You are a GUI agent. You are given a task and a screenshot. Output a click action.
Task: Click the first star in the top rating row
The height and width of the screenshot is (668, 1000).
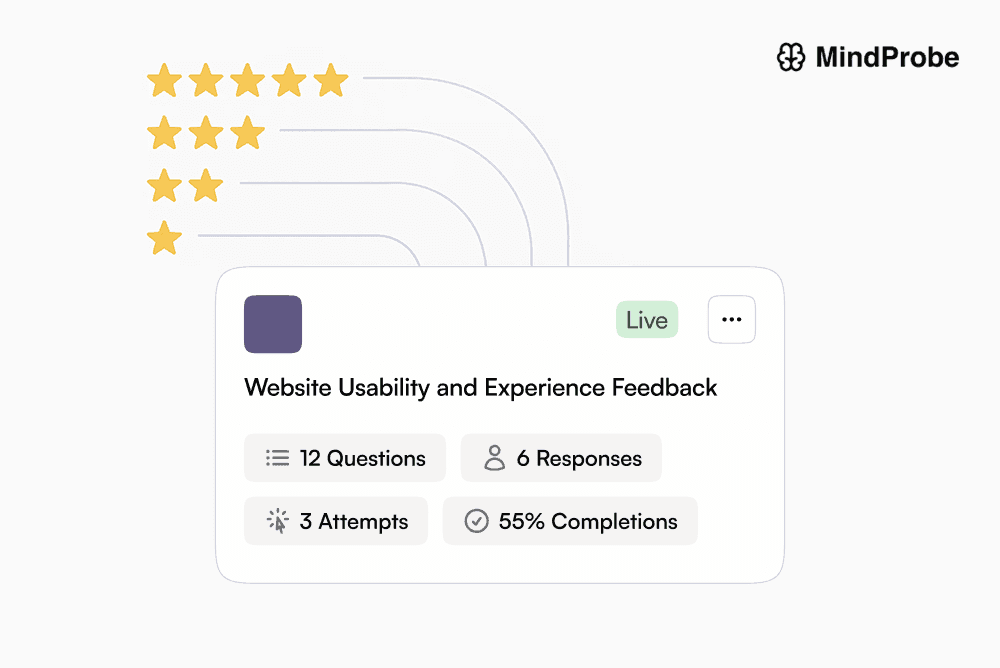point(165,81)
